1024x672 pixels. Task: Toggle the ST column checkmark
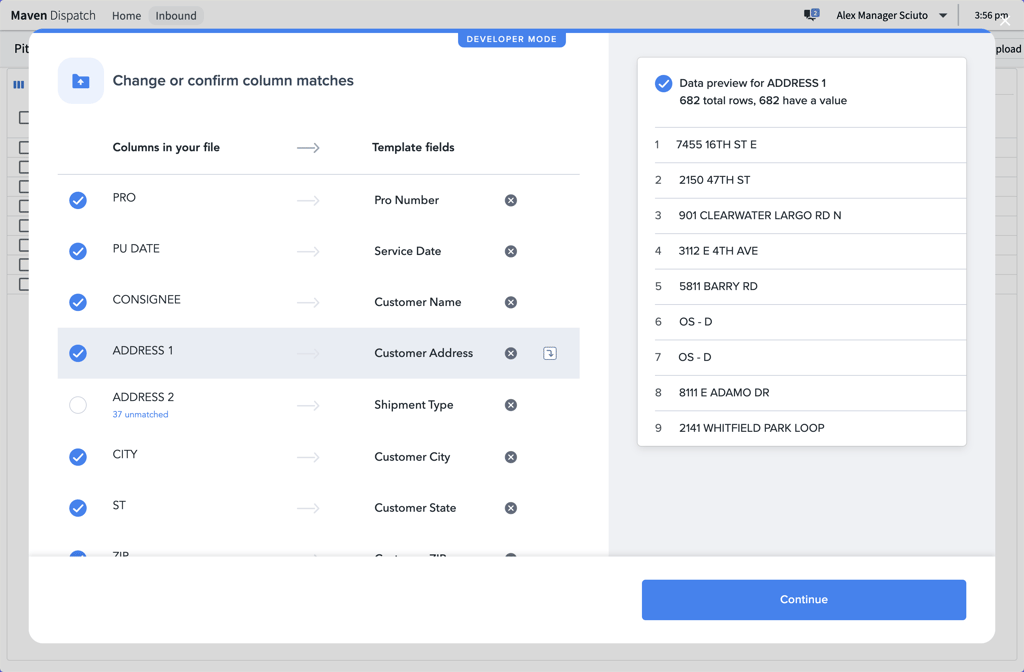[78, 508]
